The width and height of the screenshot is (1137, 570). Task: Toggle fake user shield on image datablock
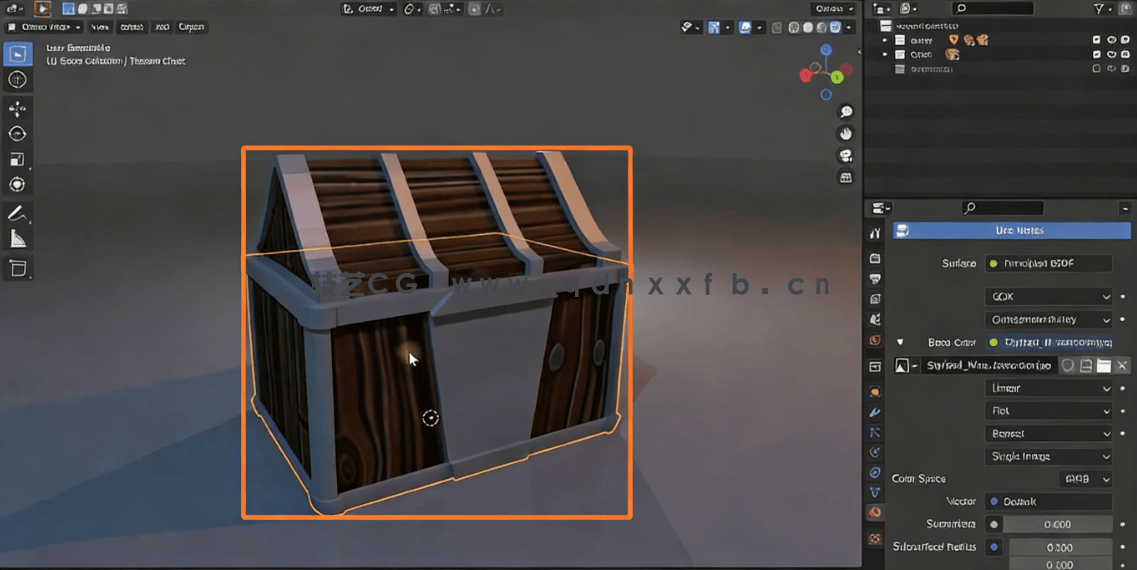pyautogui.click(x=1068, y=365)
